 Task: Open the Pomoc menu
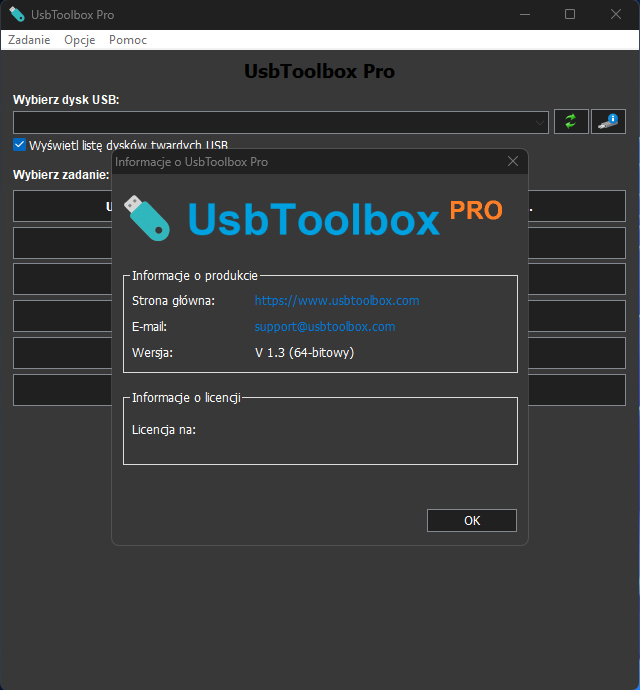(128, 40)
